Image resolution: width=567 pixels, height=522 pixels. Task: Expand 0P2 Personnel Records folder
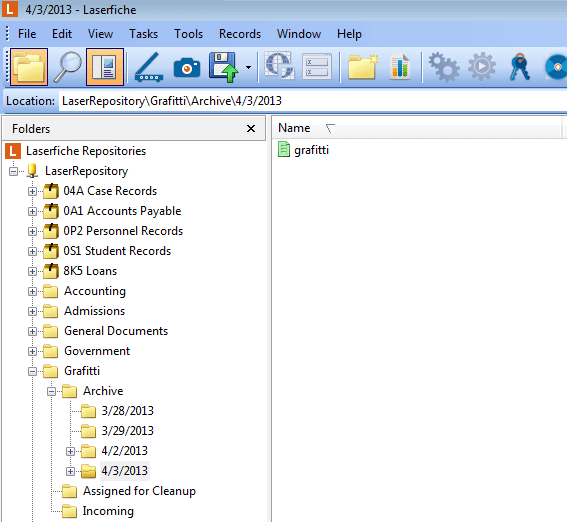point(32,231)
